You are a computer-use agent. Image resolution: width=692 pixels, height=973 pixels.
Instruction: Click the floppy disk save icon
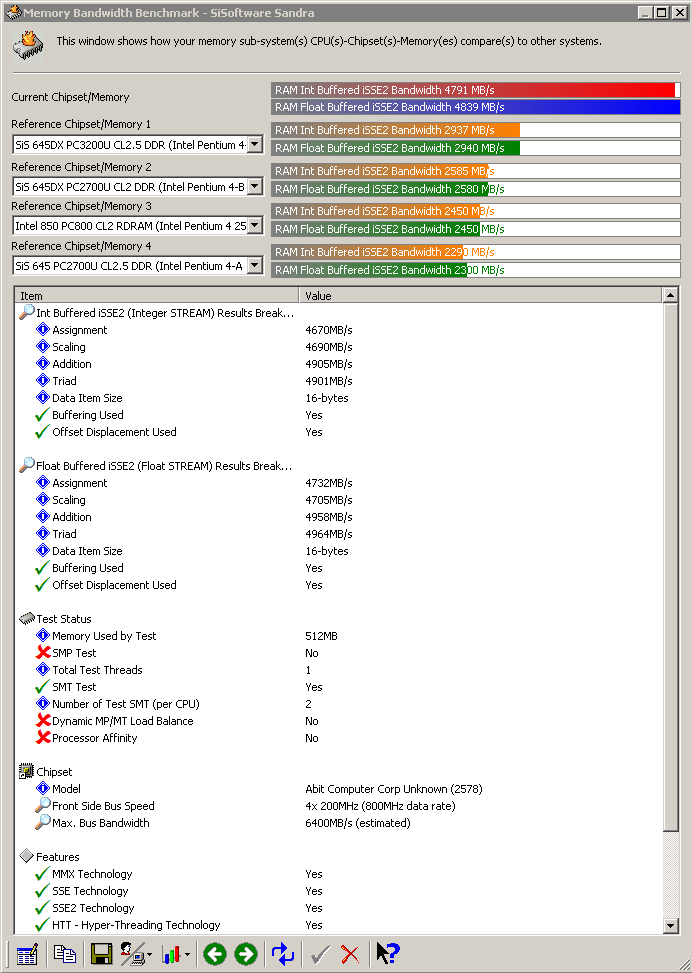click(101, 954)
